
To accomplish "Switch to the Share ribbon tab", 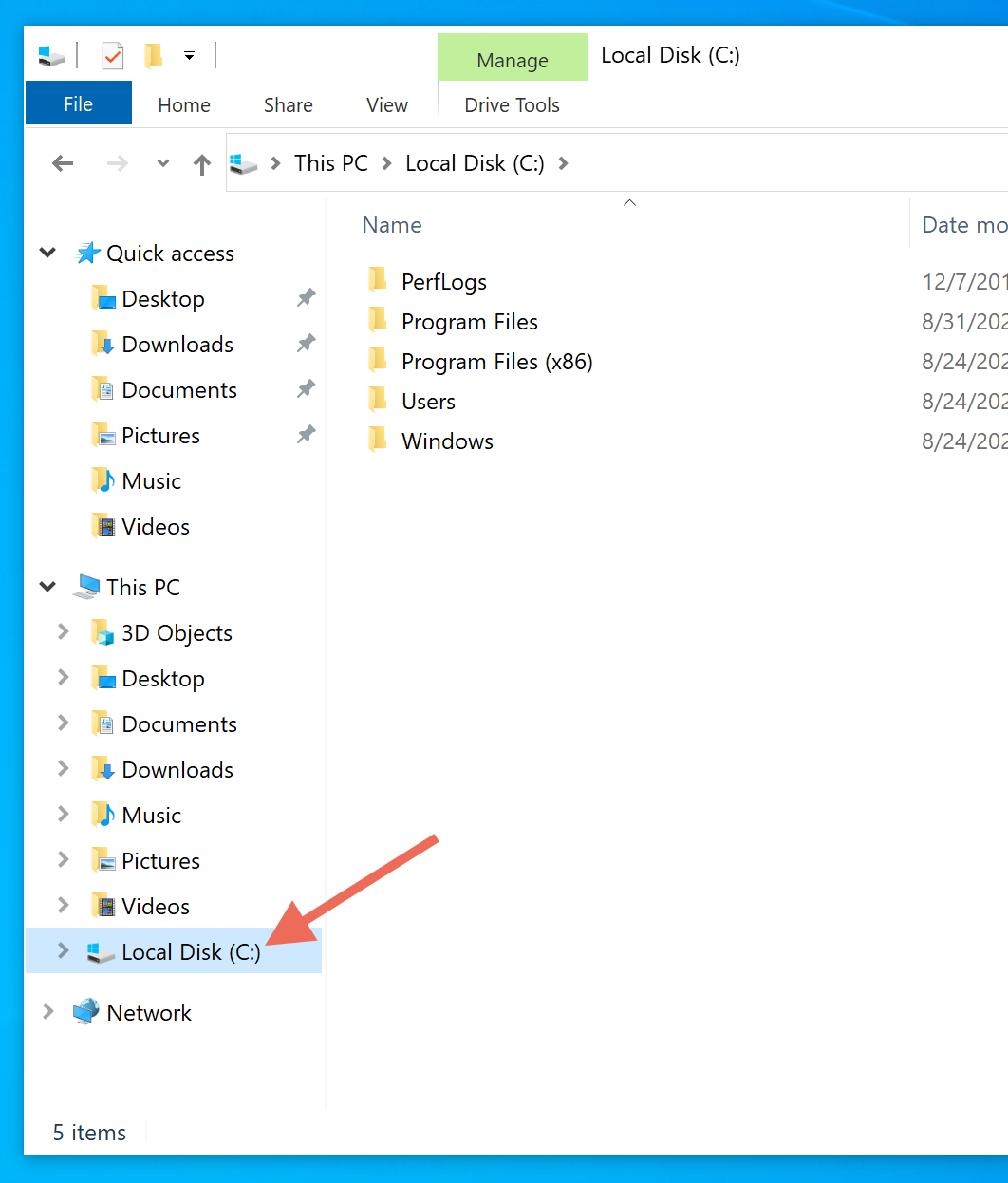I will coord(289,104).
